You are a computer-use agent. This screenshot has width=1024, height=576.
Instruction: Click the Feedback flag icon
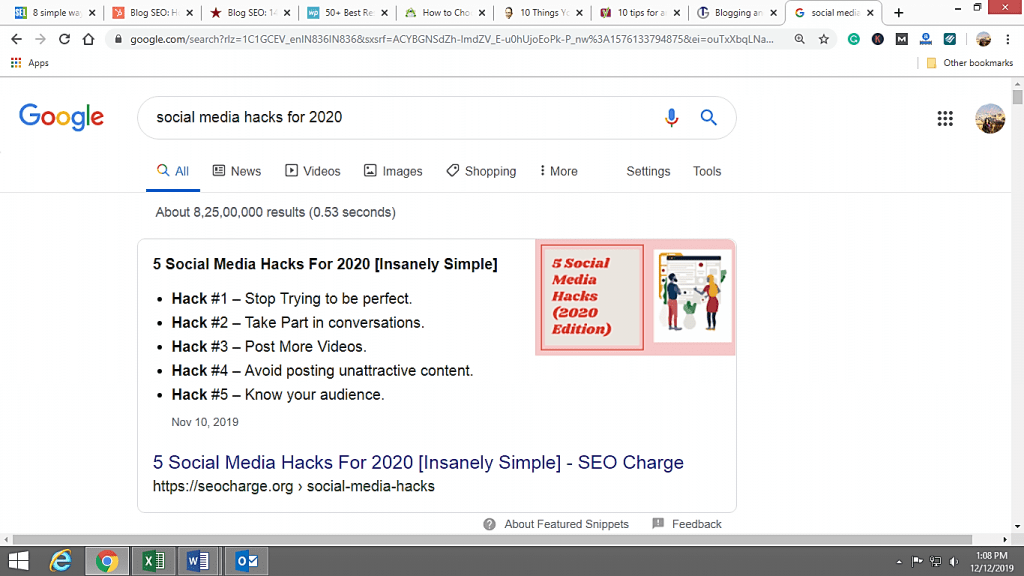[658, 524]
